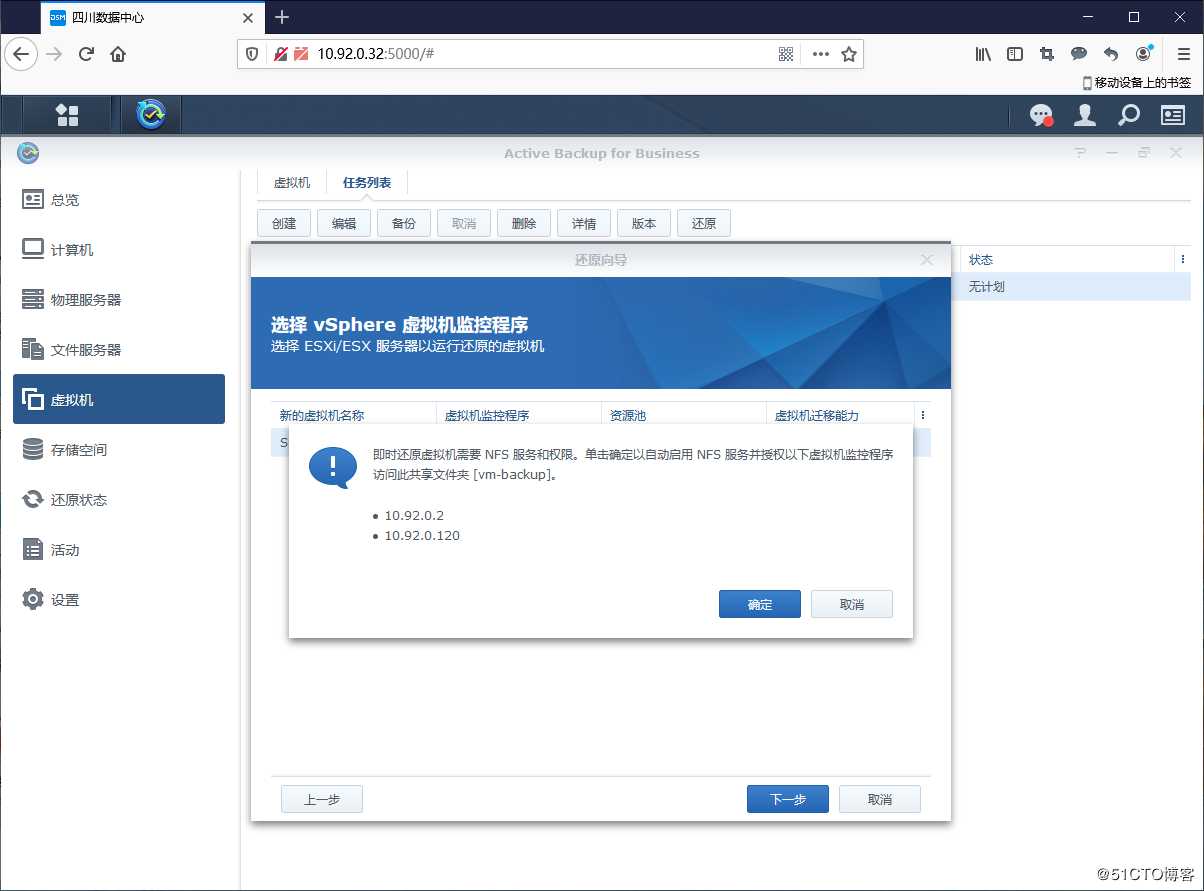Screen dimensions: 1204x891
Task: Switch to 虚拟机 tab
Action: 292,183
